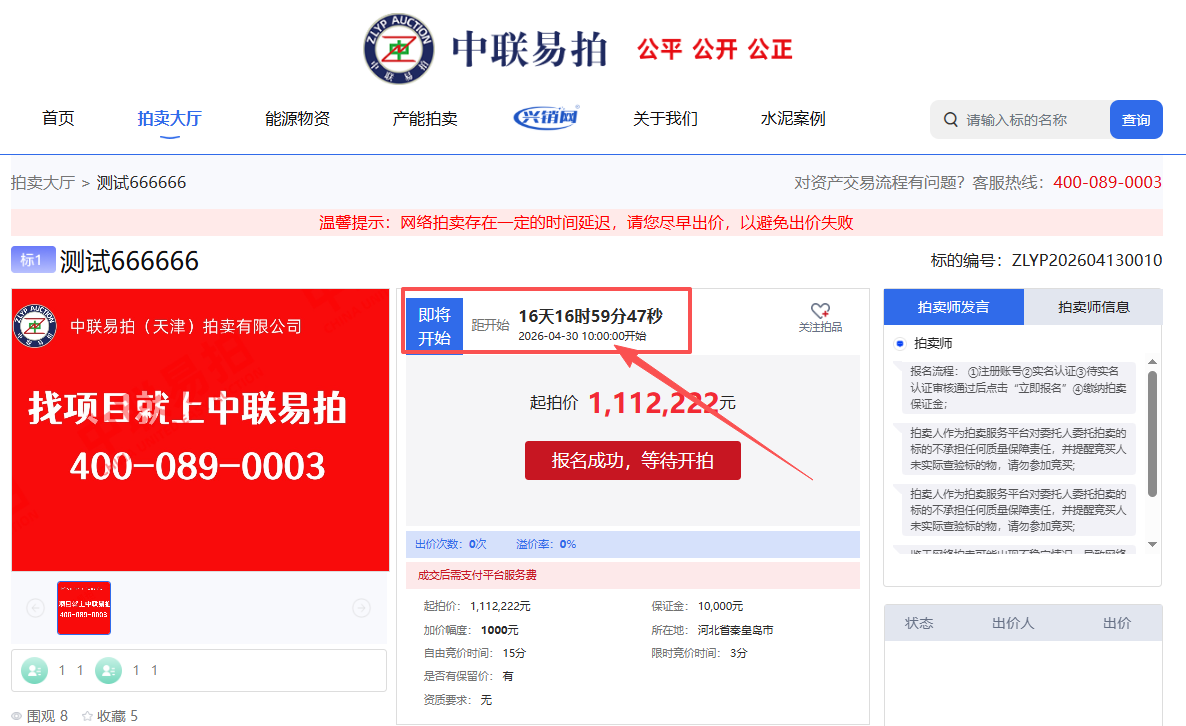Viewport: 1186px width, 726px height.
Task: Click the previous image arrow under gallery
Action: (x=36, y=608)
